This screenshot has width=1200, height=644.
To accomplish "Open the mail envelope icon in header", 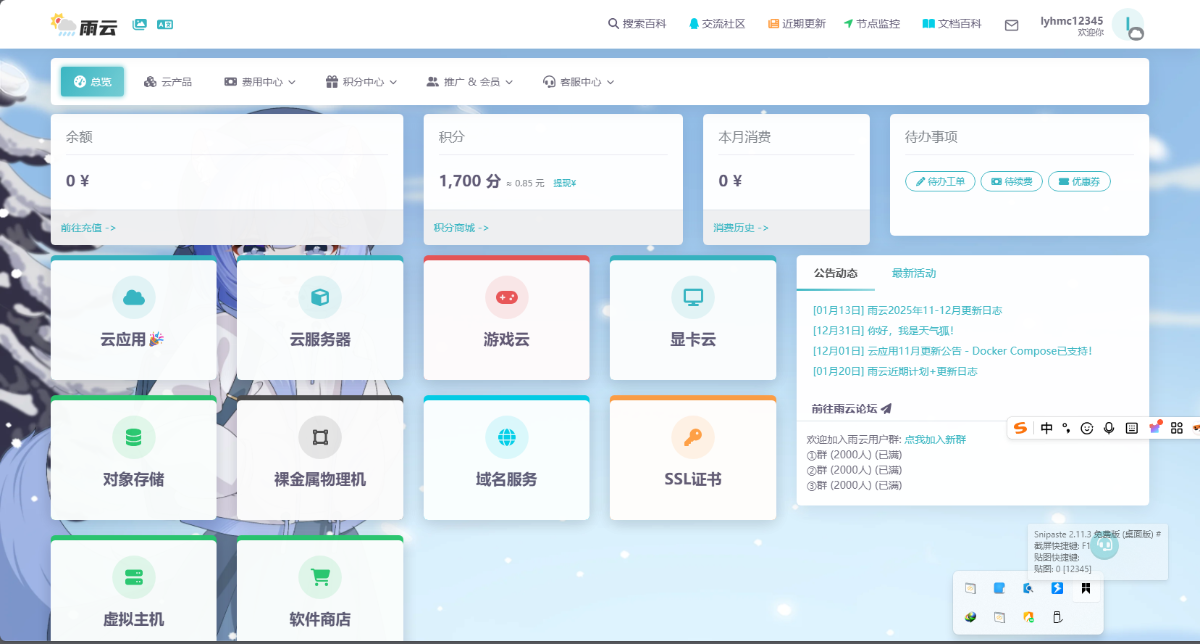I will 1011,25.
